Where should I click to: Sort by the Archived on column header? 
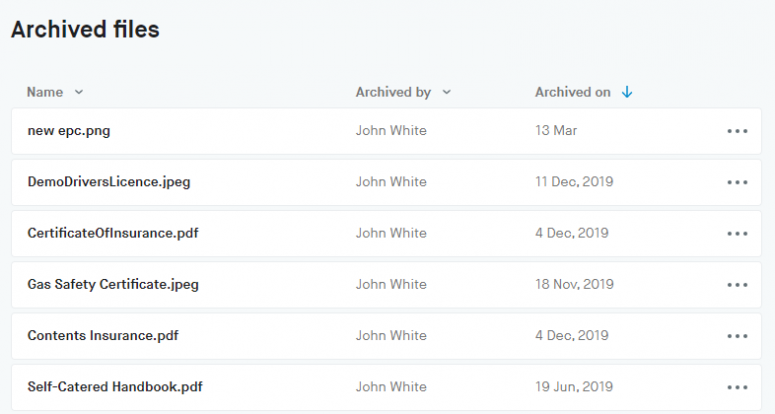pyautogui.click(x=573, y=92)
